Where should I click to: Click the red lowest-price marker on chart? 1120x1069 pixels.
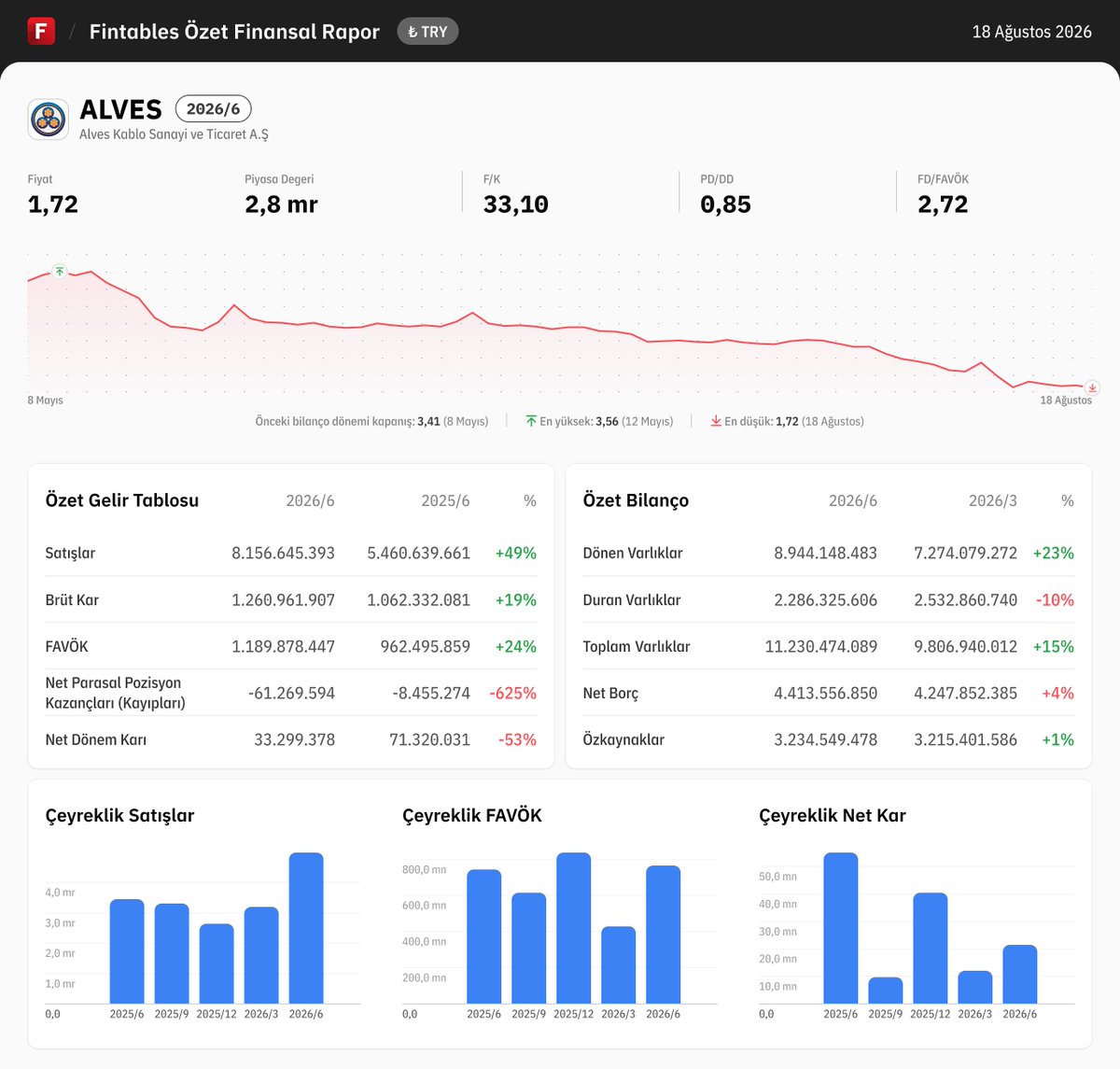[x=1092, y=387]
